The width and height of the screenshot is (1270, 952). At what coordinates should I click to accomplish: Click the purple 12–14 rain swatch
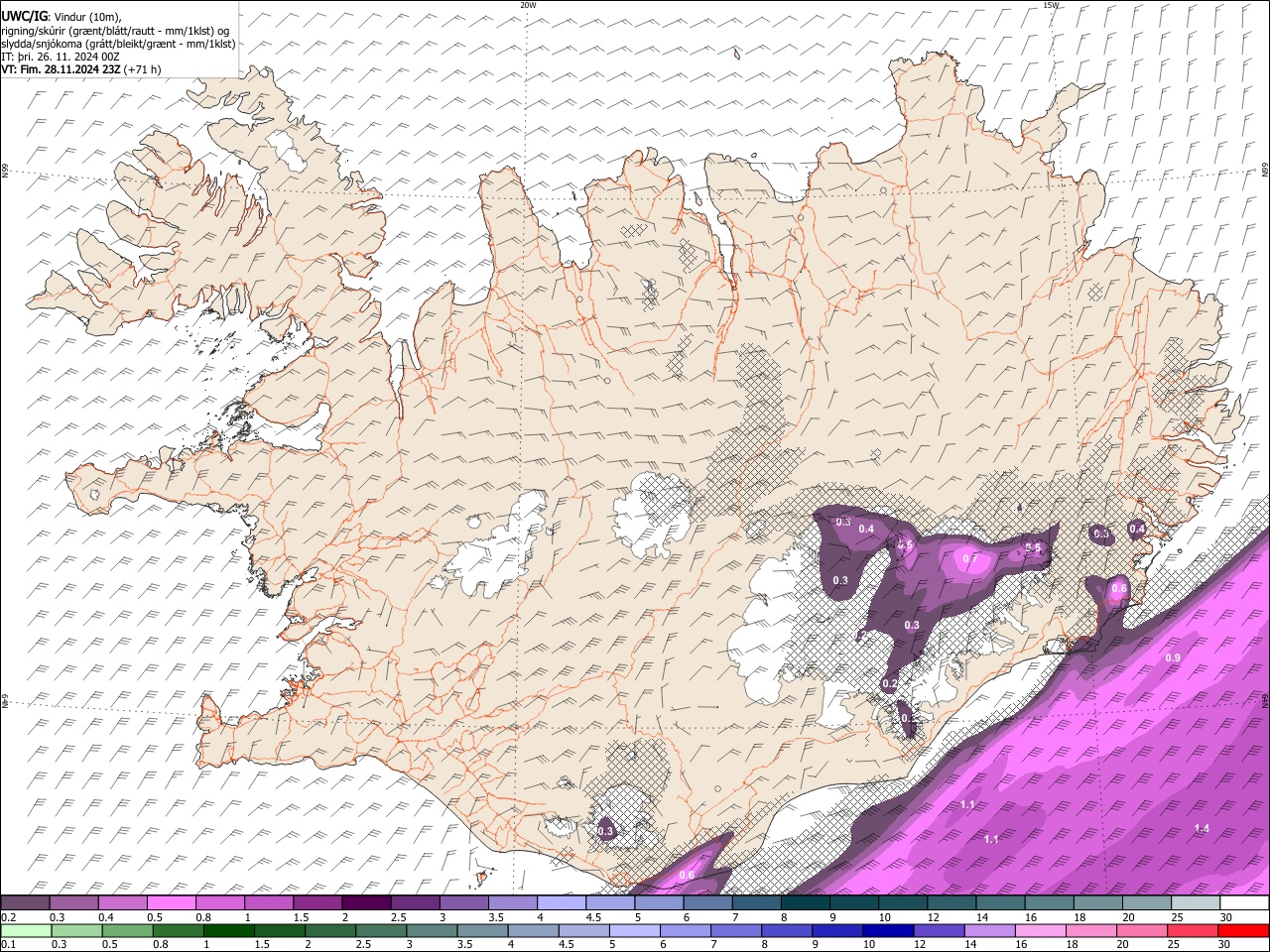pyautogui.click(x=938, y=931)
